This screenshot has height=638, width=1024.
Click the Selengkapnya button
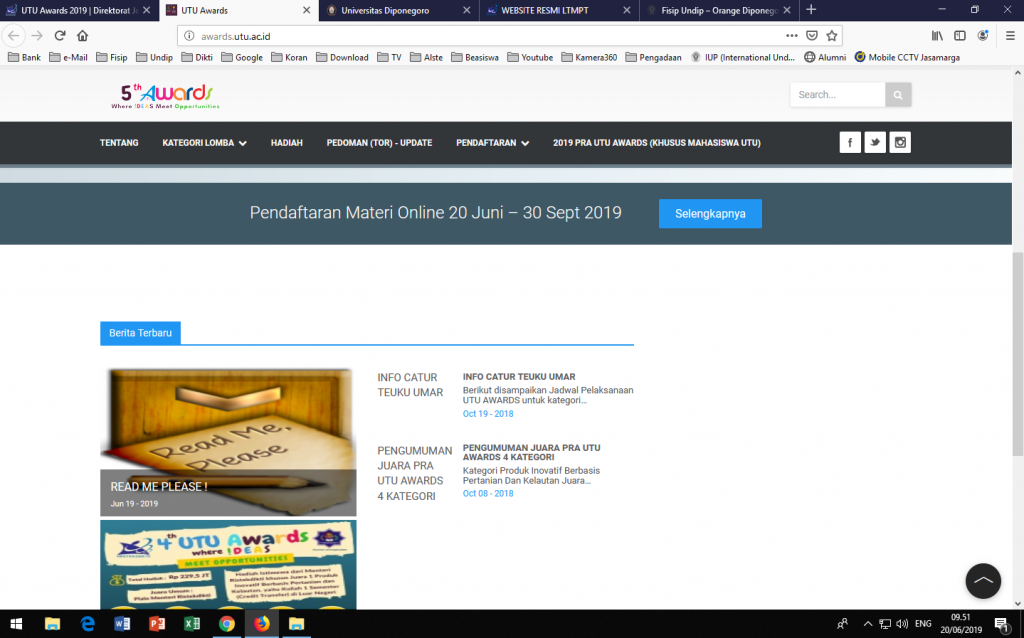709,213
